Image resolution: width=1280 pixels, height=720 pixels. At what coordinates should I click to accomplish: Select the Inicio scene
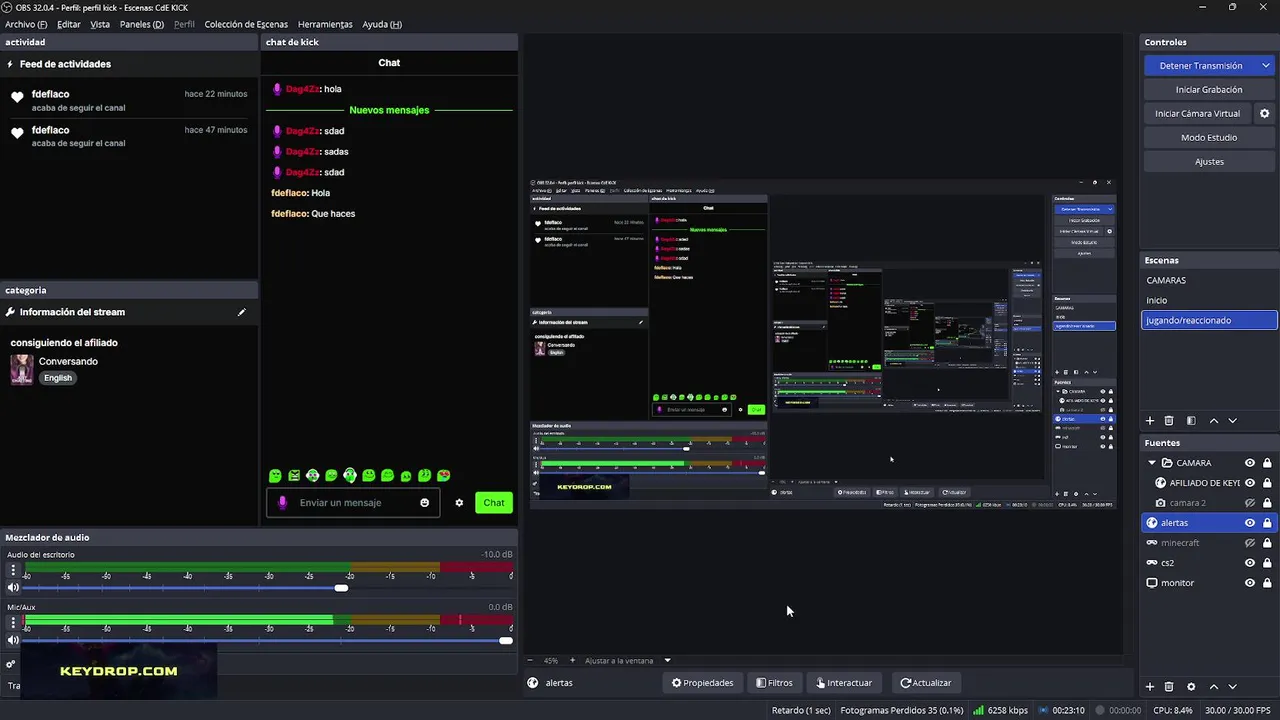pos(1209,301)
